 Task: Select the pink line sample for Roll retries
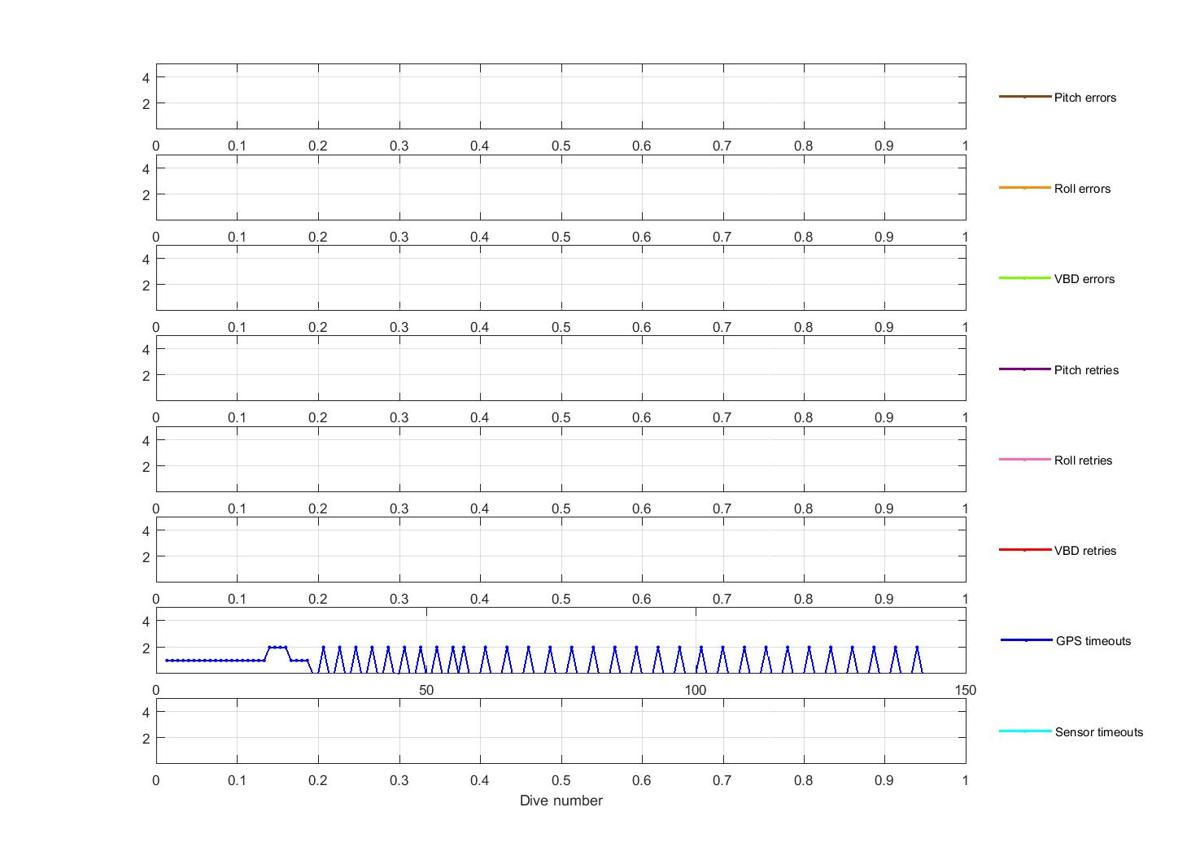click(x=1024, y=460)
